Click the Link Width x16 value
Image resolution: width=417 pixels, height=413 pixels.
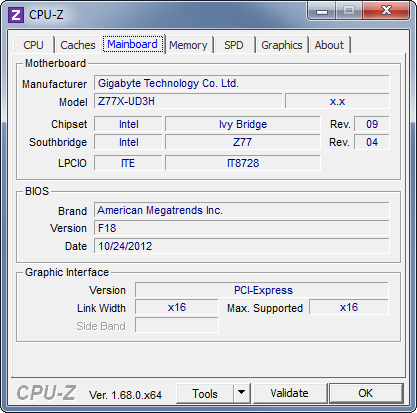coord(177,307)
